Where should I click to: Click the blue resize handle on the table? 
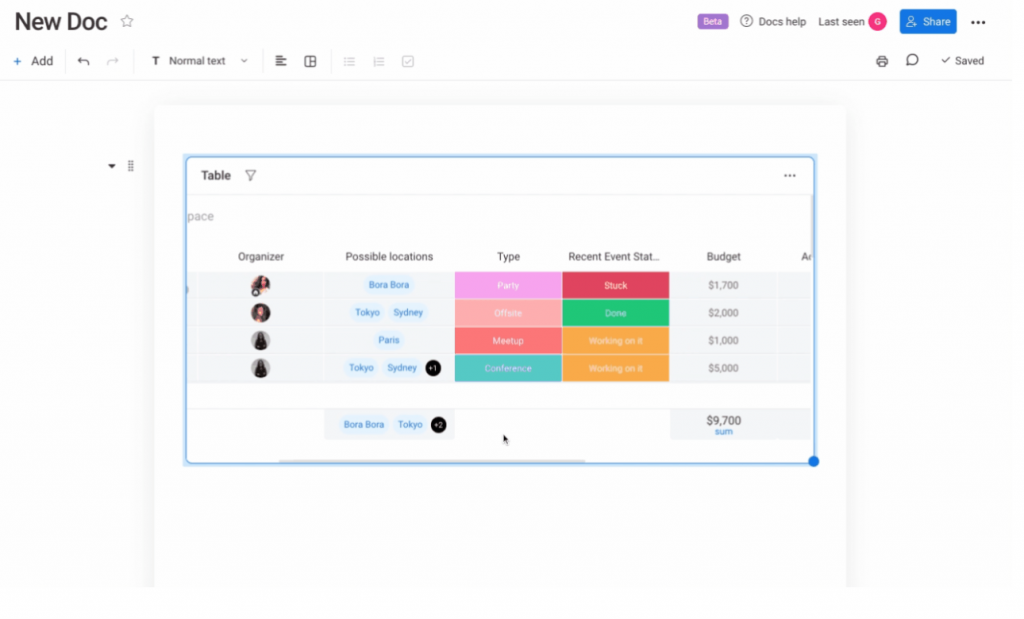click(813, 461)
